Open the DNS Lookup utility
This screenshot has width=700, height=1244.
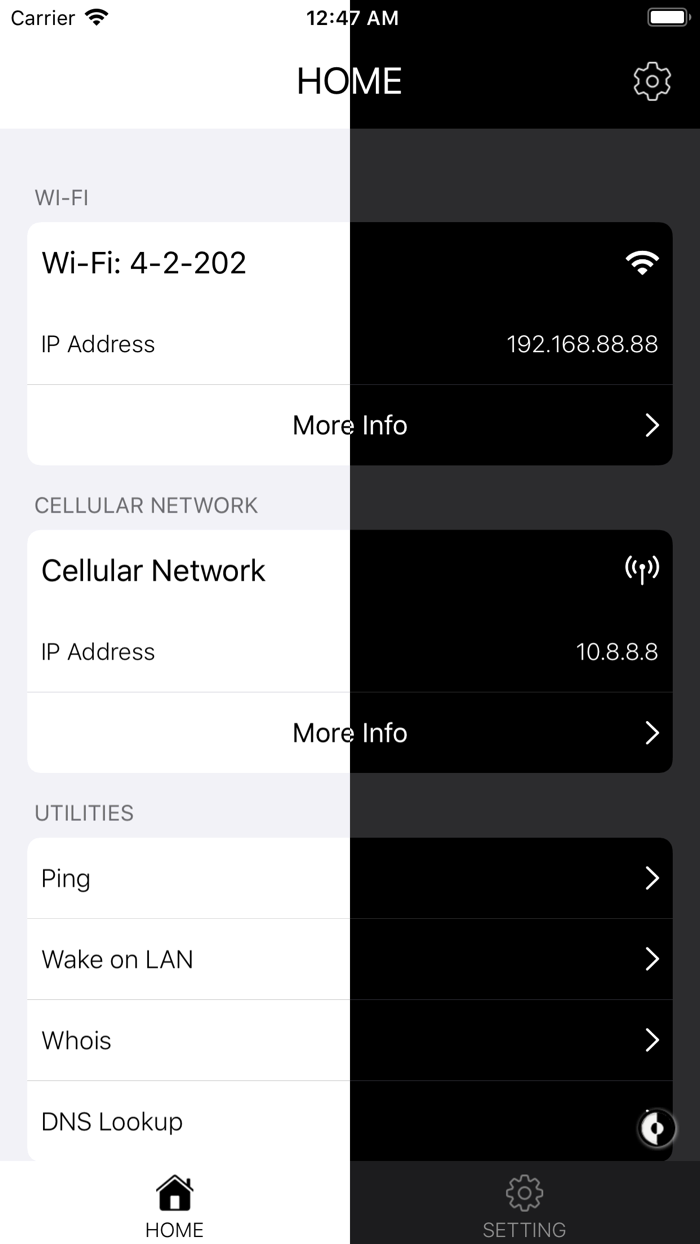[111, 1121]
